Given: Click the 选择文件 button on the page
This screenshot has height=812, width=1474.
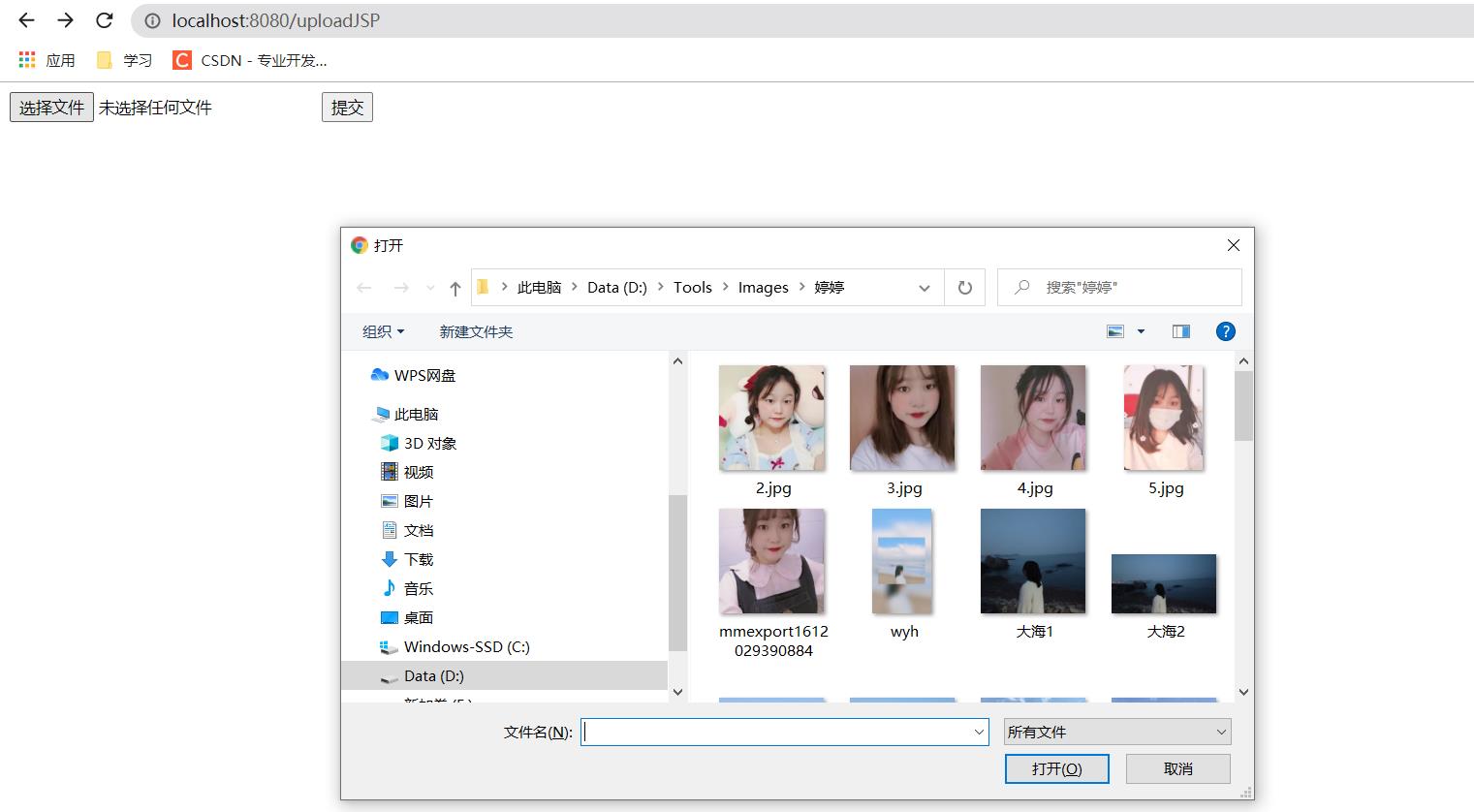Looking at the screenshot, I should [51, 108].
